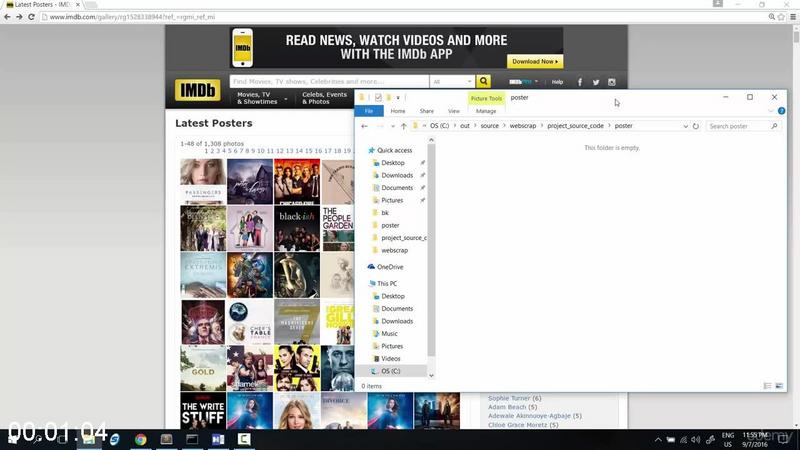Click the IMDb logo on the web page
This screenshot has height=450, width=800.
tap(197, 90)
